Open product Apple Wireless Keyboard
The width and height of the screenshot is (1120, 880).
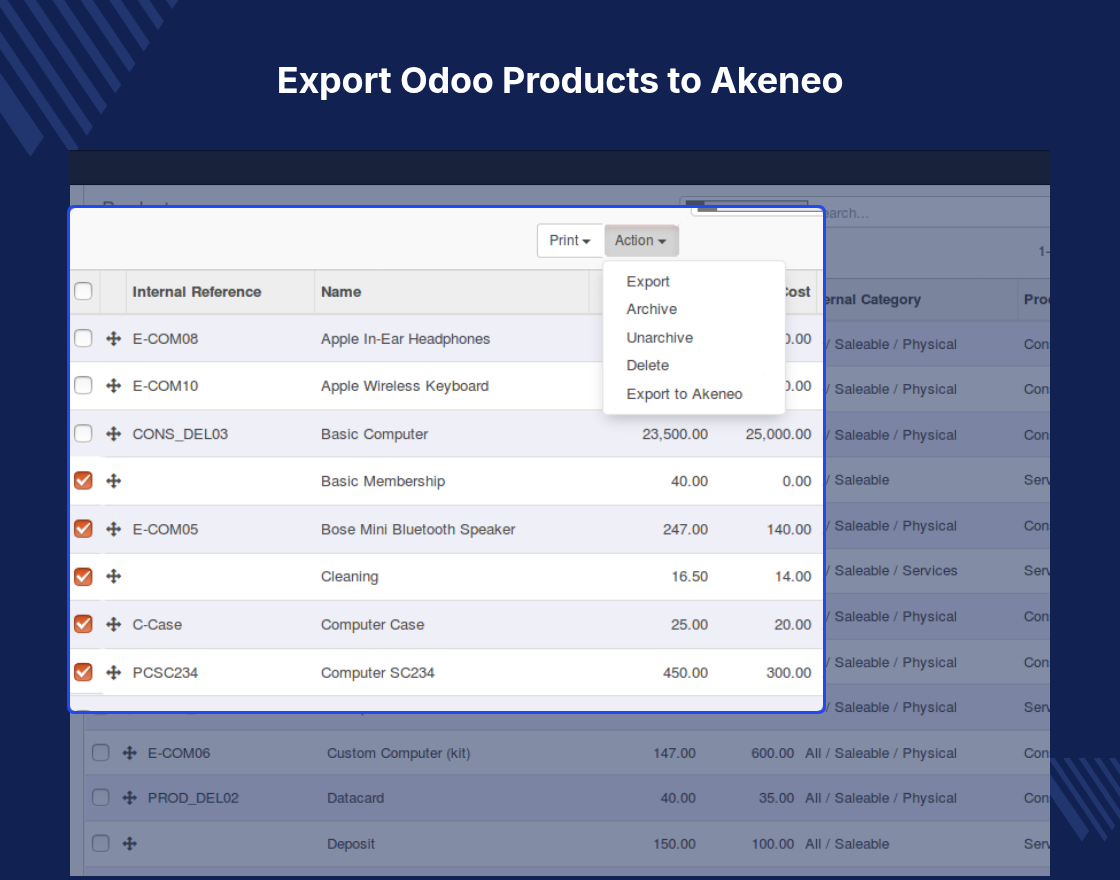(x=404, y=386)
